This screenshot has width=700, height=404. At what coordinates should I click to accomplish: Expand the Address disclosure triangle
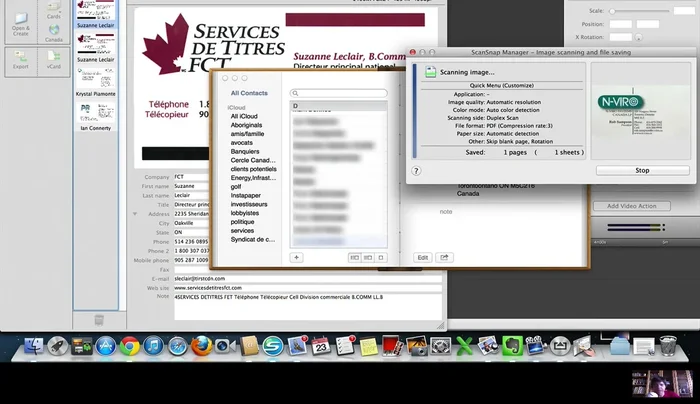tap(135, 214)
